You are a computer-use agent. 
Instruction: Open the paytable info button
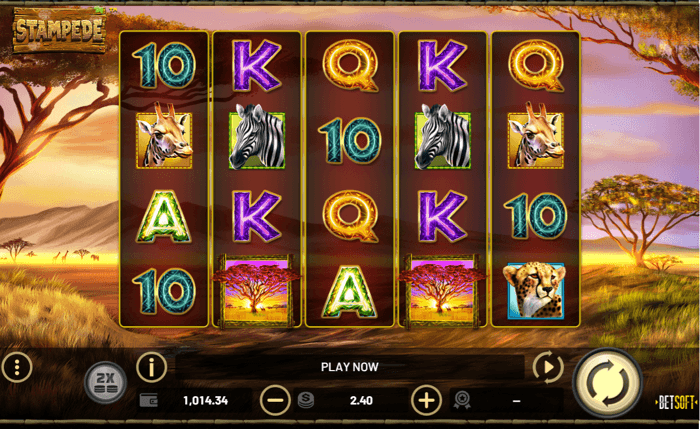(151, 367)
